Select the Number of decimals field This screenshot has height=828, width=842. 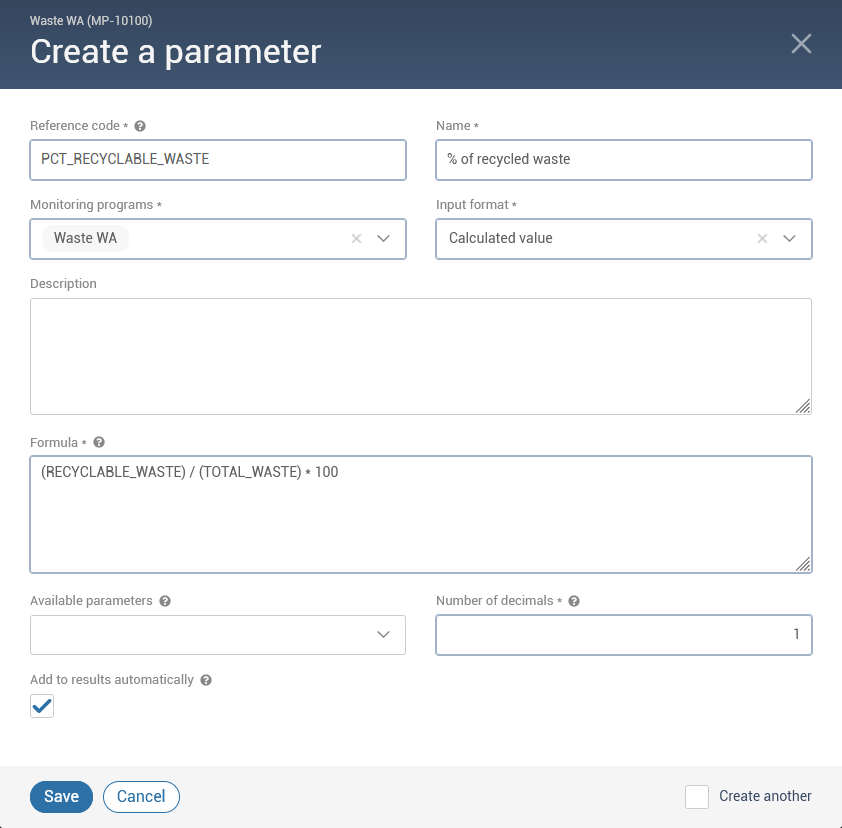pyautogui.click(x=623, y=635)
